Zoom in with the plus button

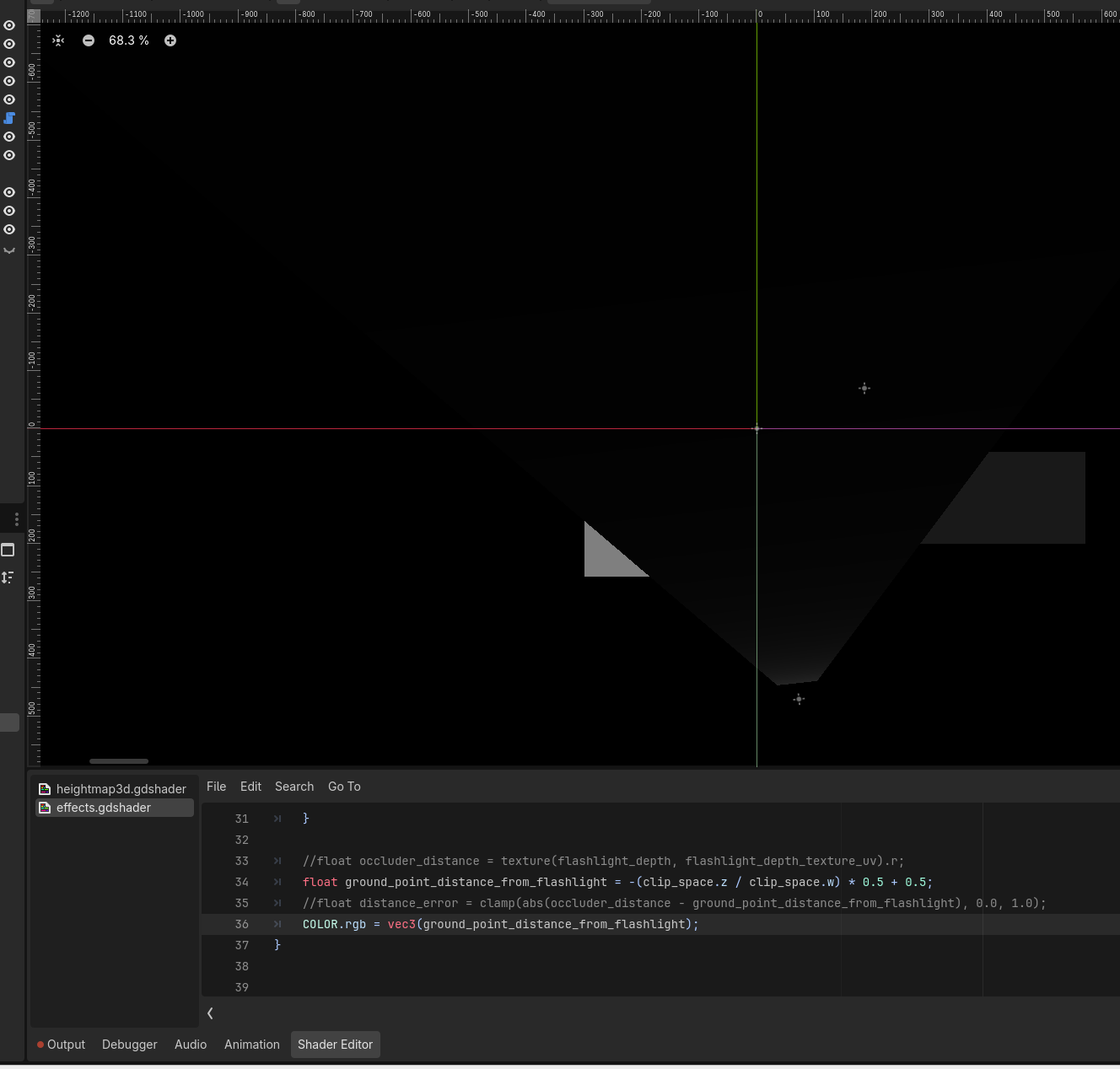click(170, 40)
